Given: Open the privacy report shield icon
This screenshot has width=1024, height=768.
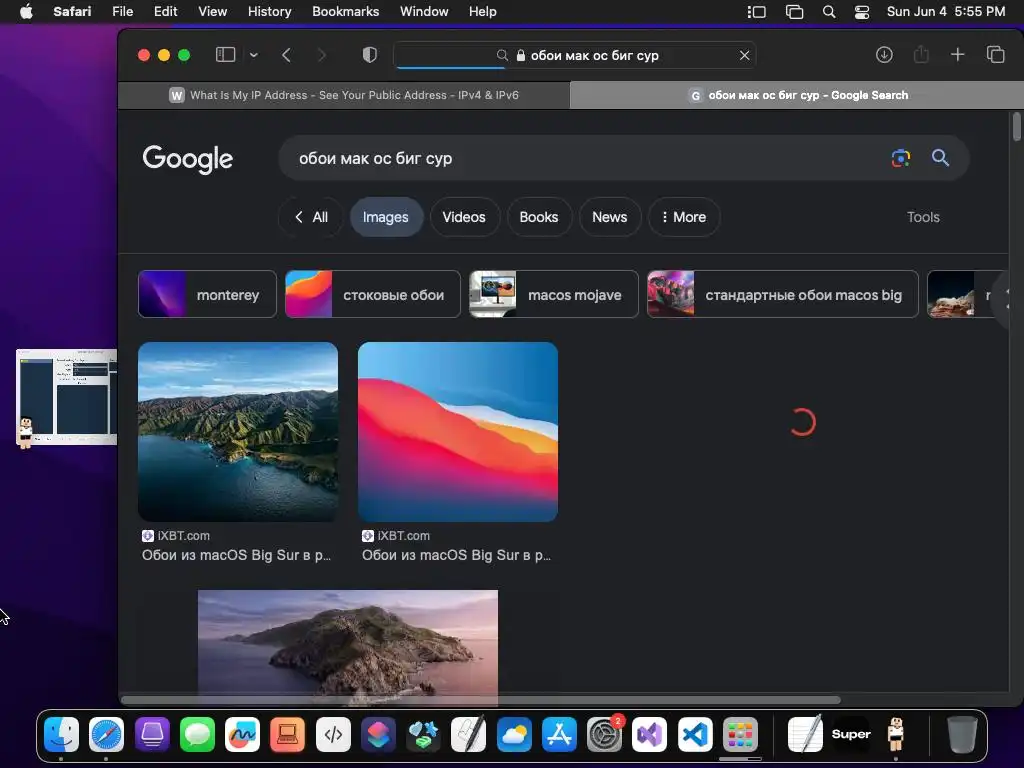Looking at the screenshot, I should click(x=370, y=55).
